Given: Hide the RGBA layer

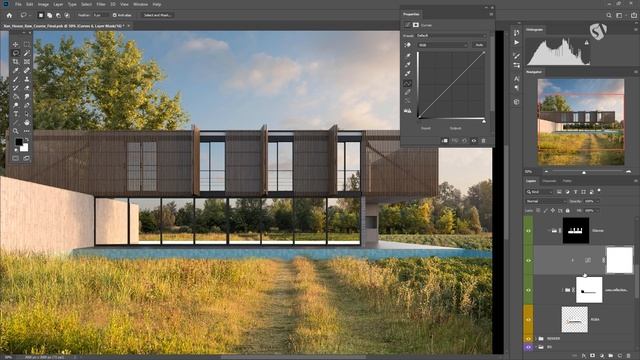Looking at the screenshot, I should pos(529,320).
